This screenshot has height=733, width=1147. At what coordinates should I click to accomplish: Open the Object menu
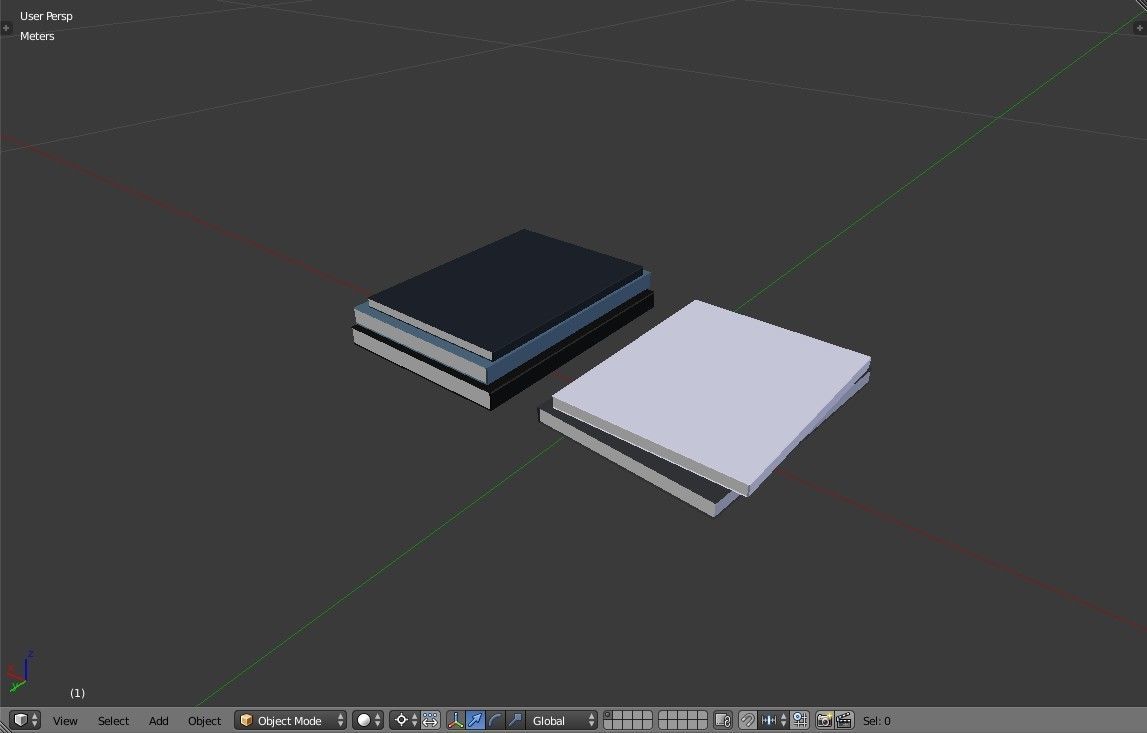204,721
